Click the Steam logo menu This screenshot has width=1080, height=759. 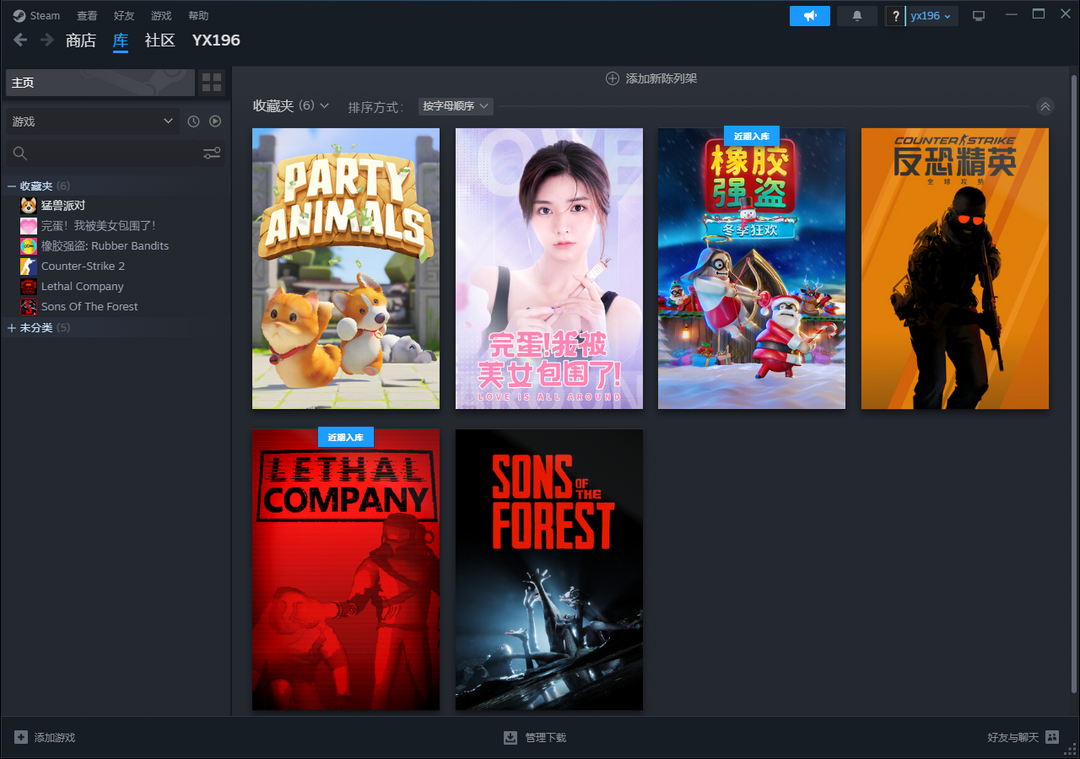(x=19, y=16)
